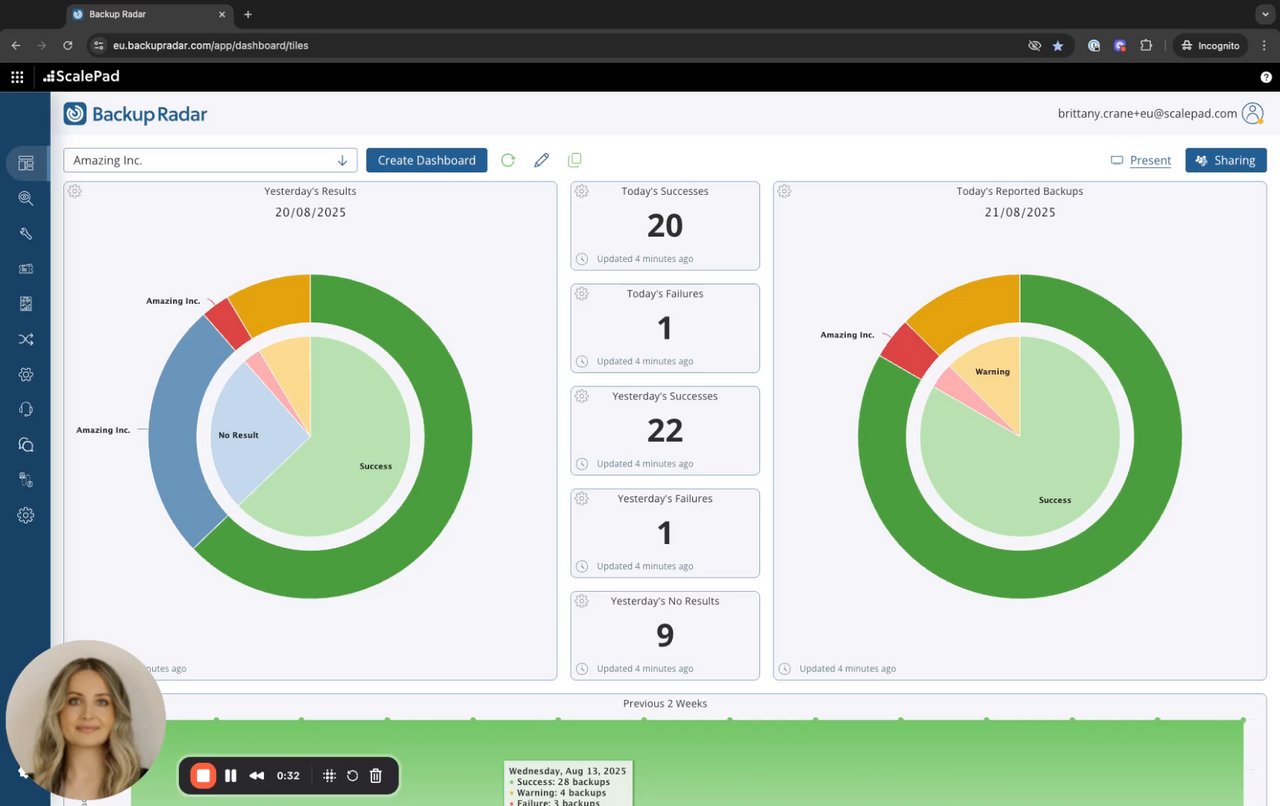Open the sidebar audit search icon

tap(26, 198)
